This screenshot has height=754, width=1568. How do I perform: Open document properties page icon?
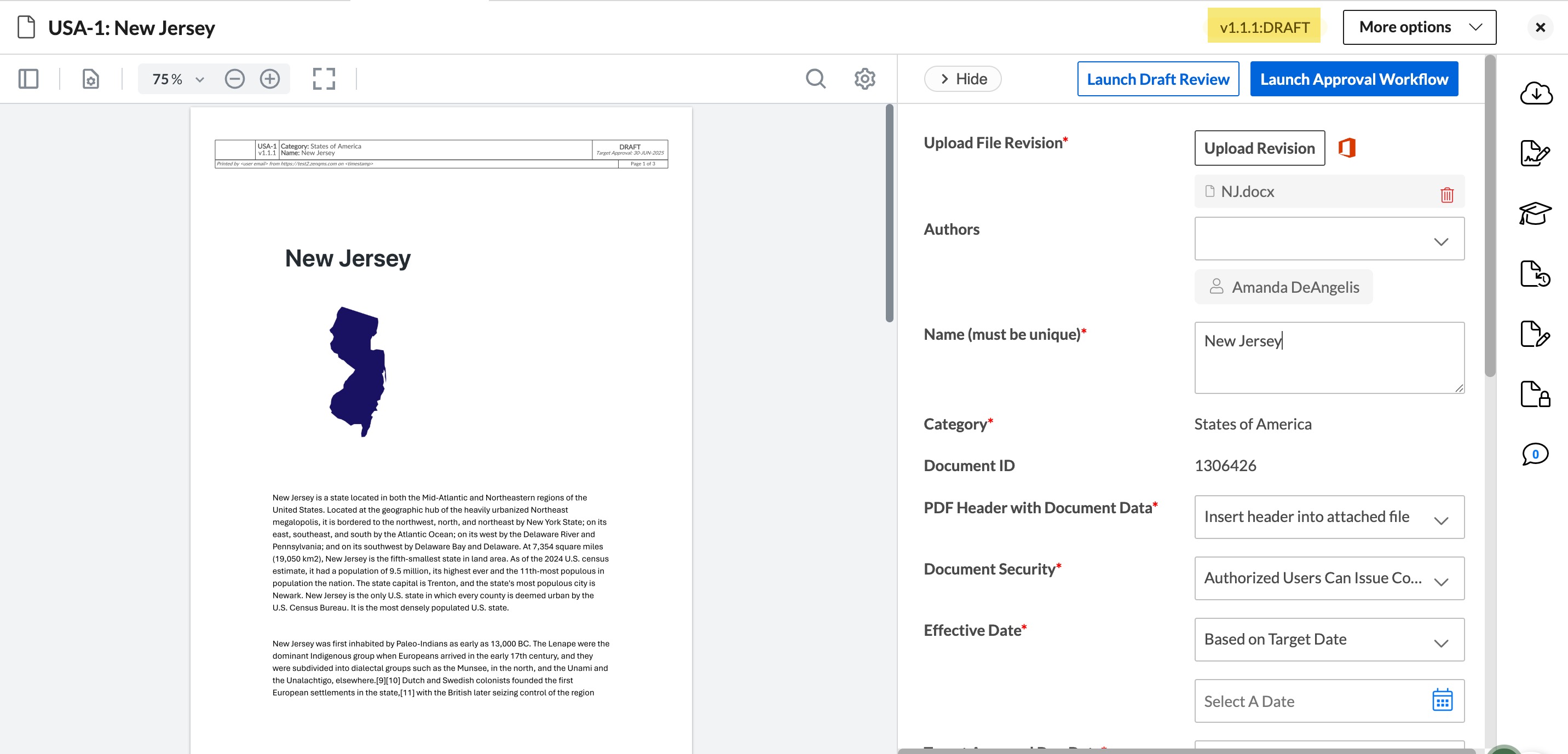tap(91, 79)
